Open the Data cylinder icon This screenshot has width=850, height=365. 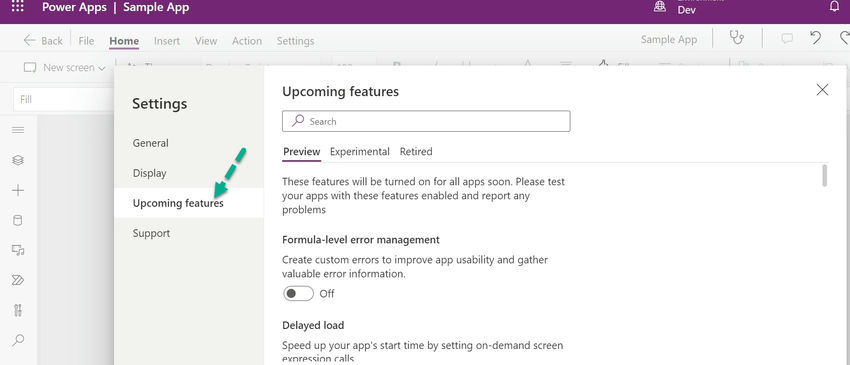pyautogui.click(x=18, y=220)
